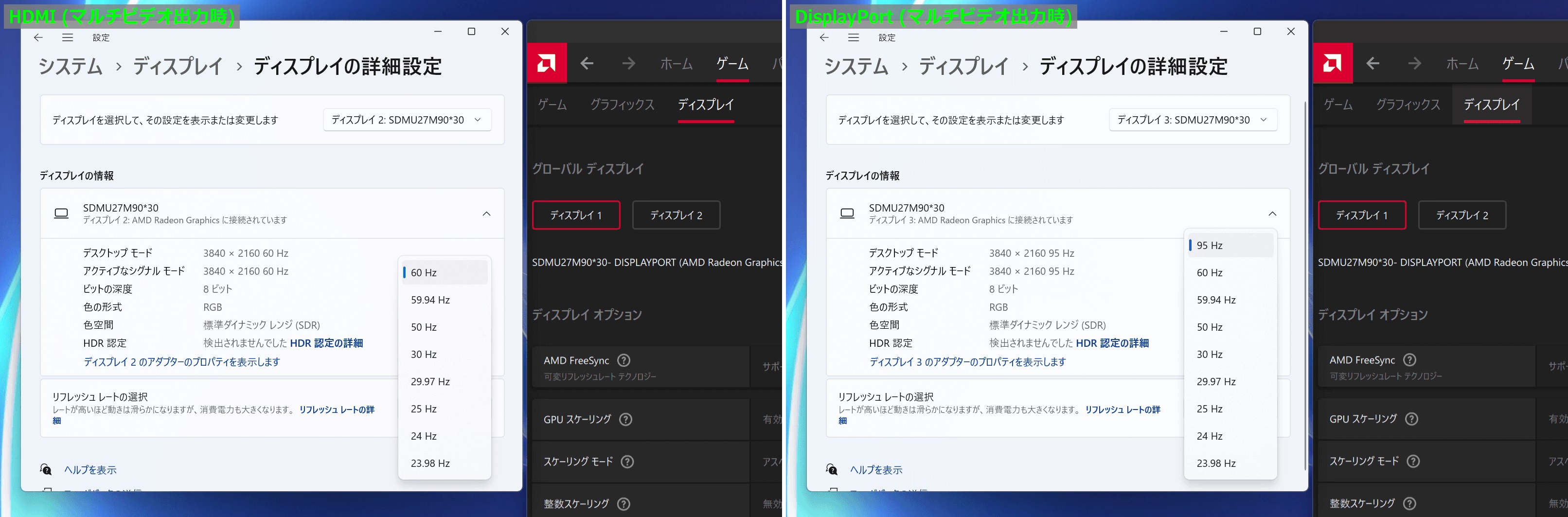
Task: Open グラフィックス sub-tab in right AMD window
Action: tap(1408, 105)
